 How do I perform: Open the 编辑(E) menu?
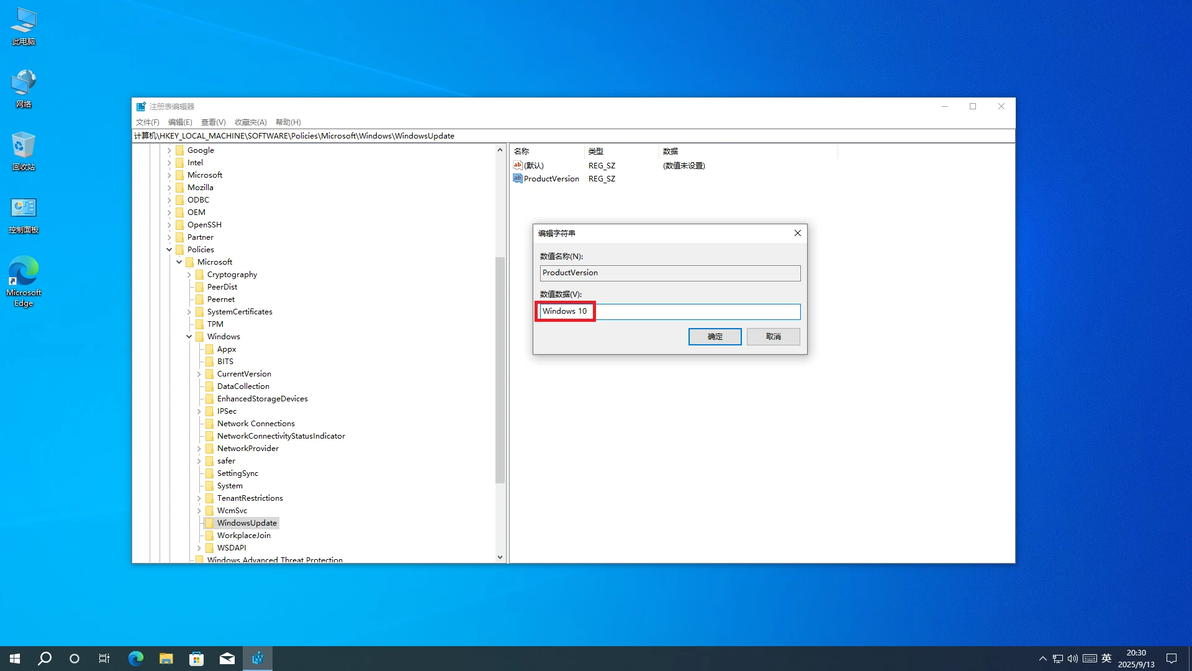[180, 122]
